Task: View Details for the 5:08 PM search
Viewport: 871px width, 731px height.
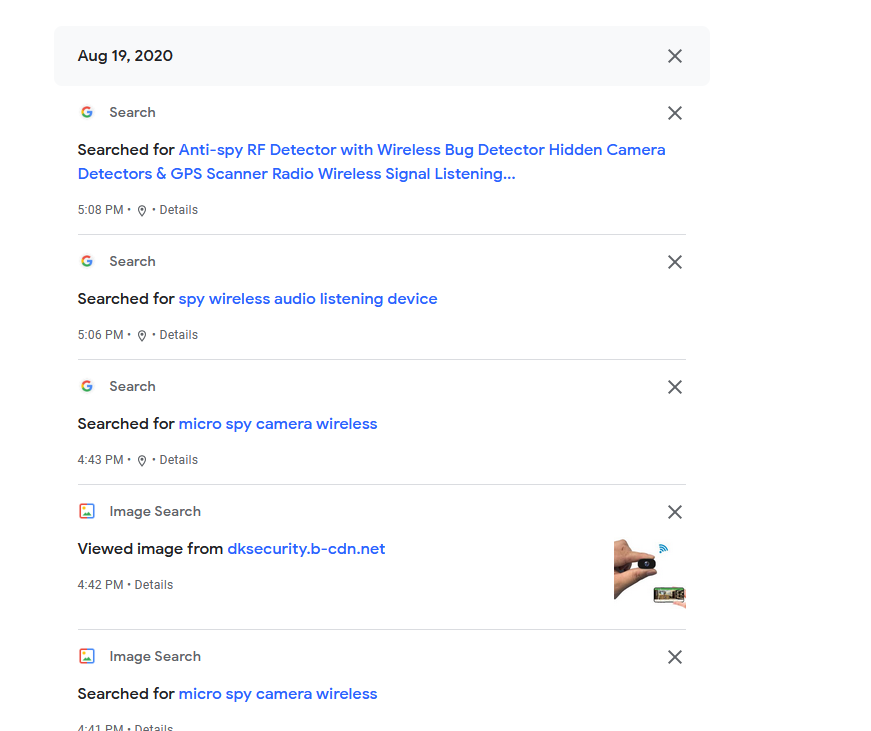Action: click(x=179, y=210)
